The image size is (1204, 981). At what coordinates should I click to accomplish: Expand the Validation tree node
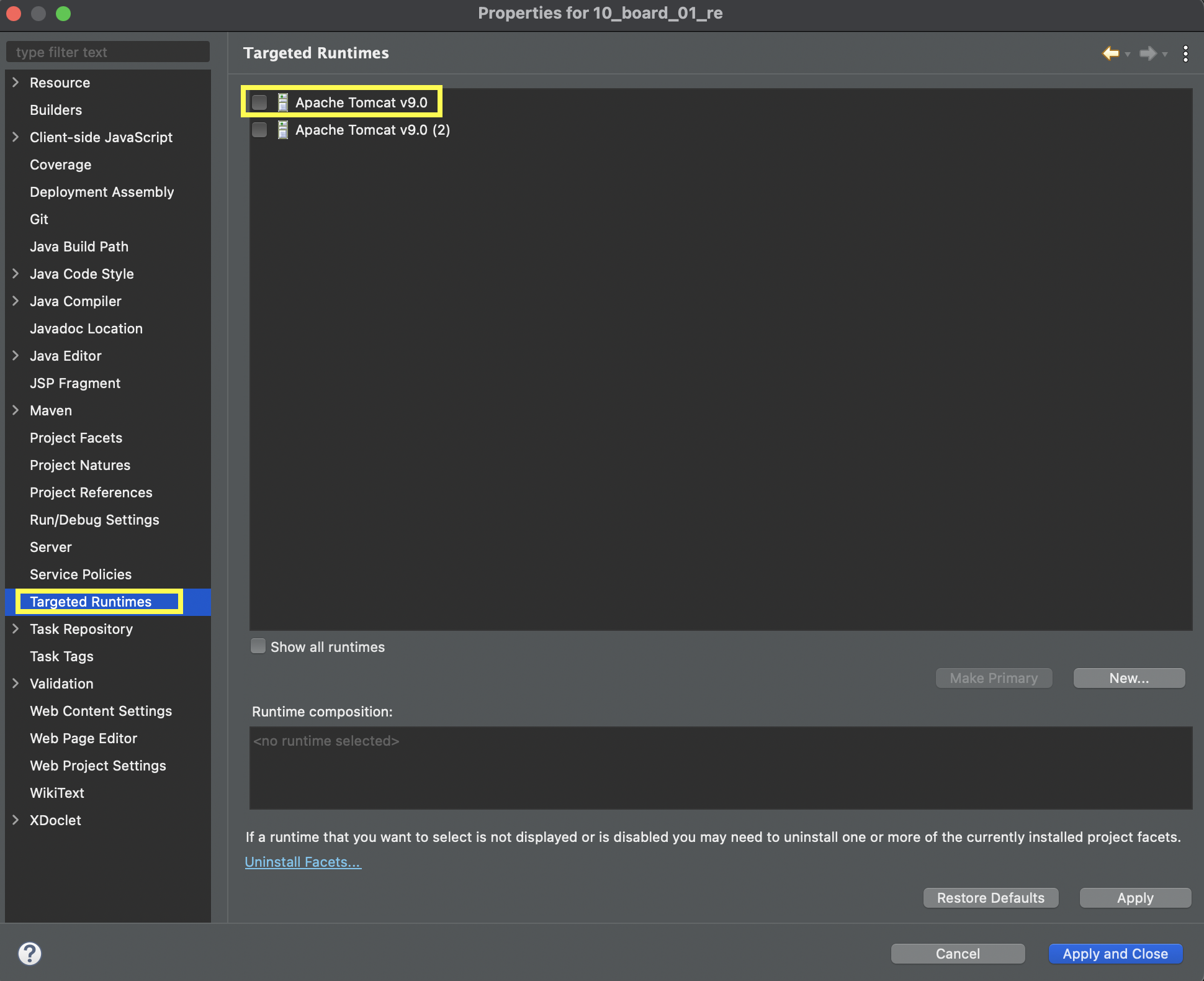[x=16, y=684]
